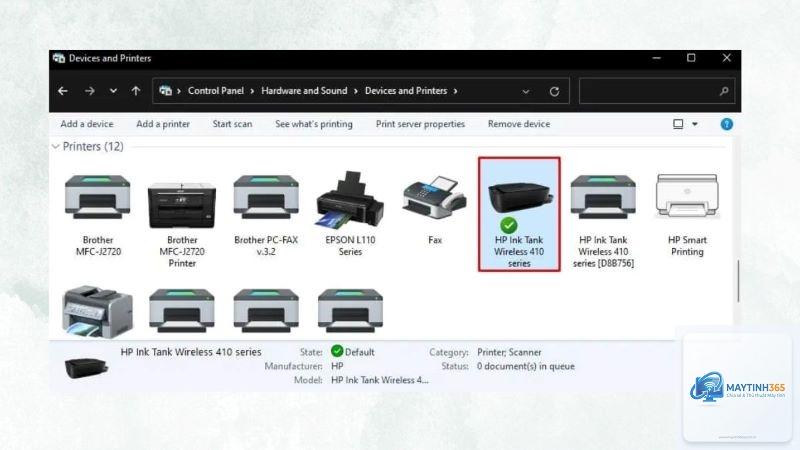Click Remove device

click(519, 124)
